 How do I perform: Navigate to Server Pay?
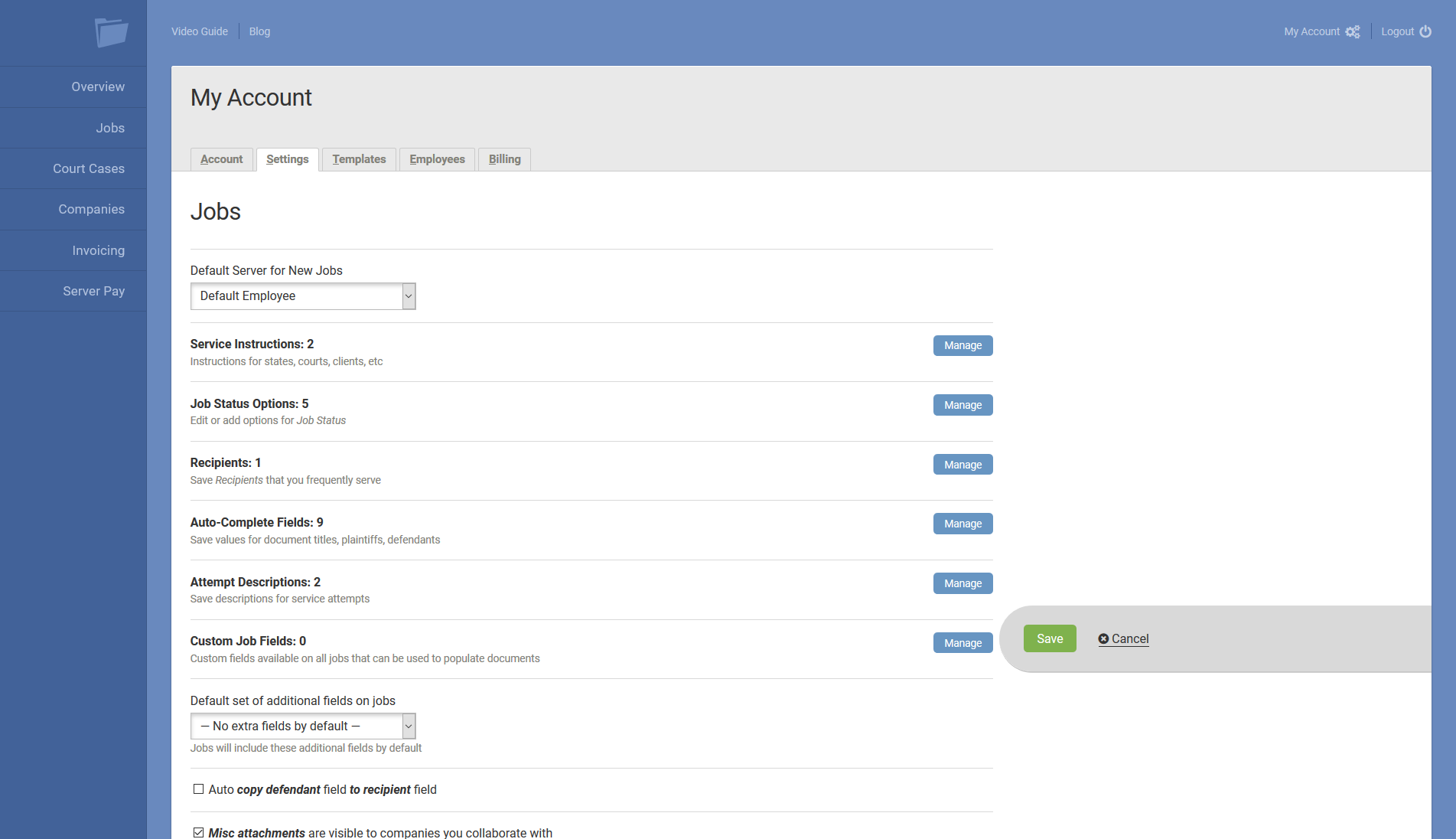click(x=93, y=291)
